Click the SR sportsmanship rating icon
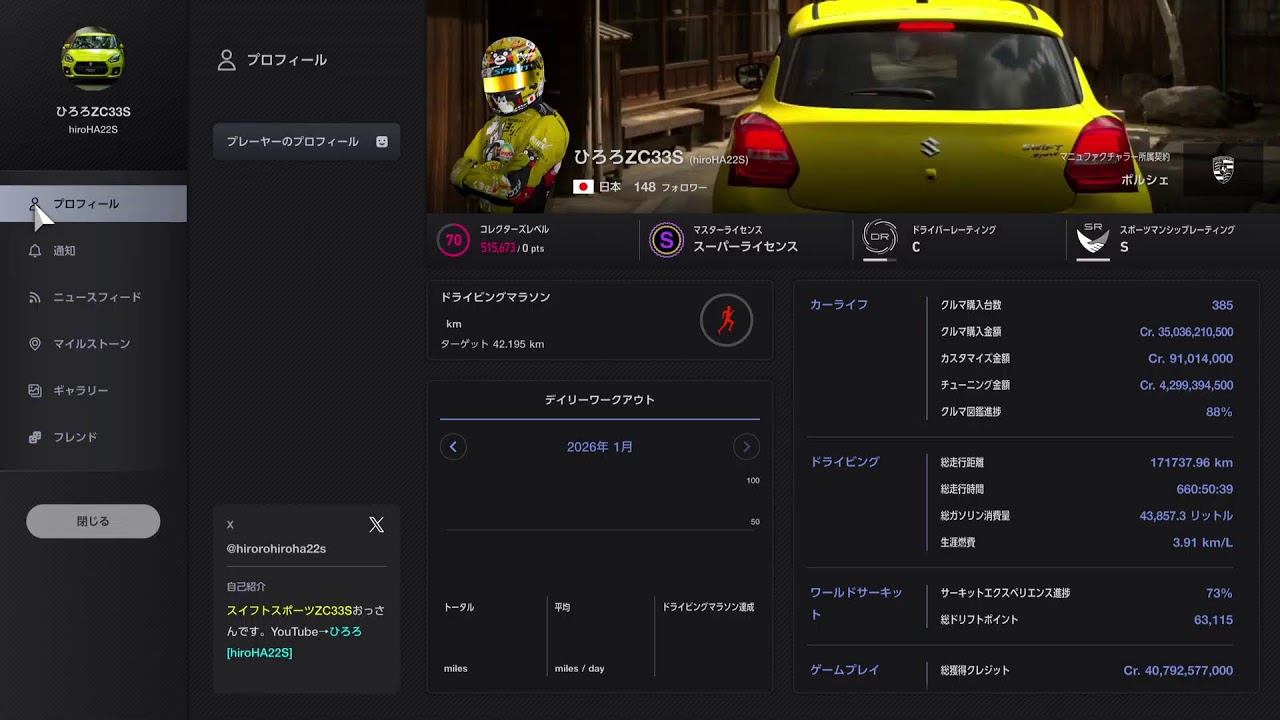The height and width of the screenshot is (720, 1280). pyautogui.click(x=1093, y=240)
